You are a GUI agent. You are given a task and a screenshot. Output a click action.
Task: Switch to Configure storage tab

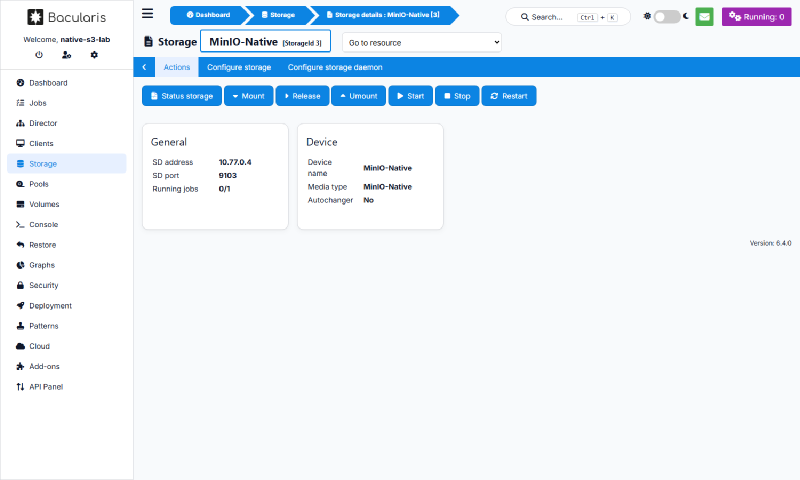pyautogui.click(x=239, y=67)
